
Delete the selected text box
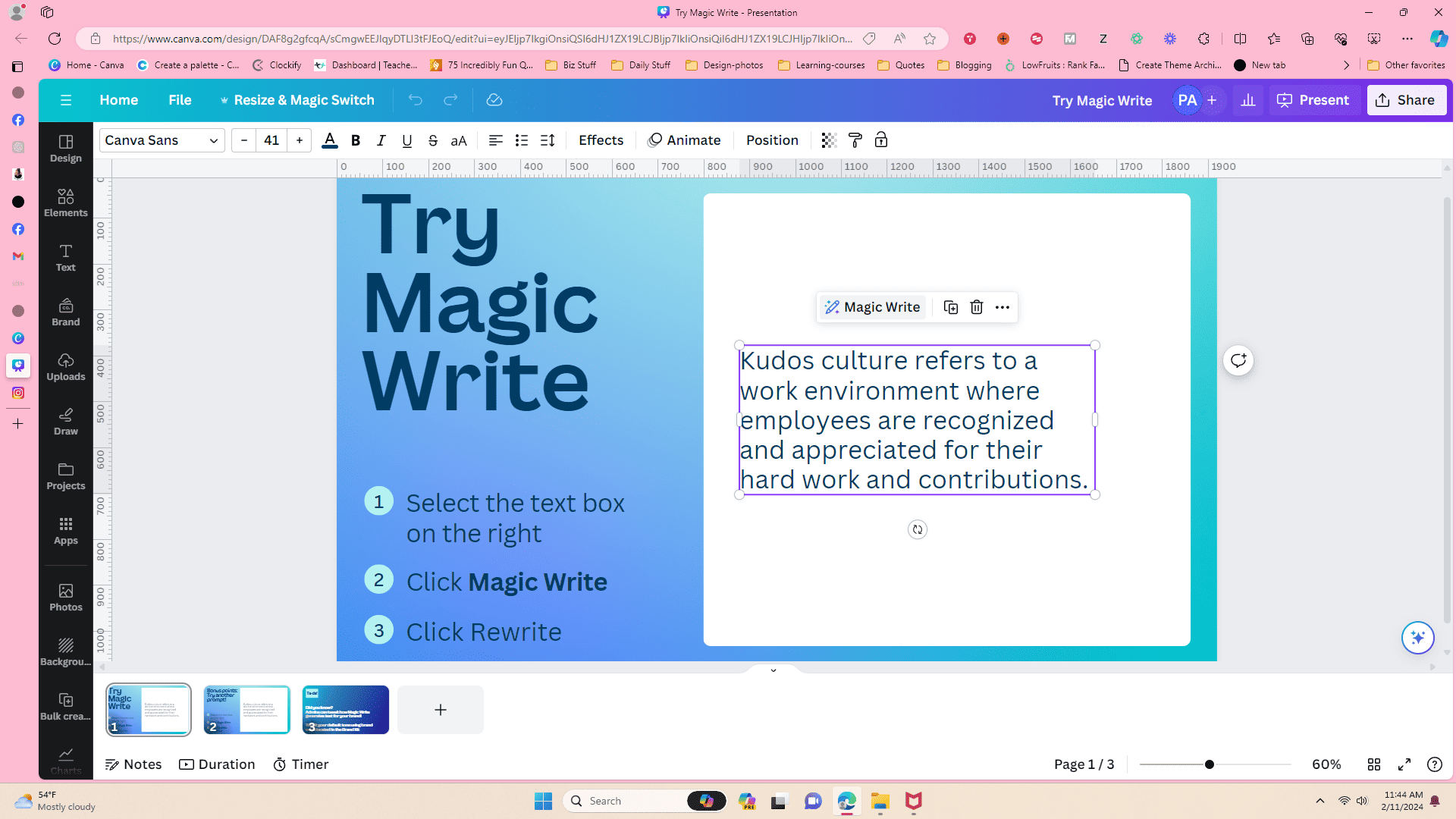(x=976, y=307)
